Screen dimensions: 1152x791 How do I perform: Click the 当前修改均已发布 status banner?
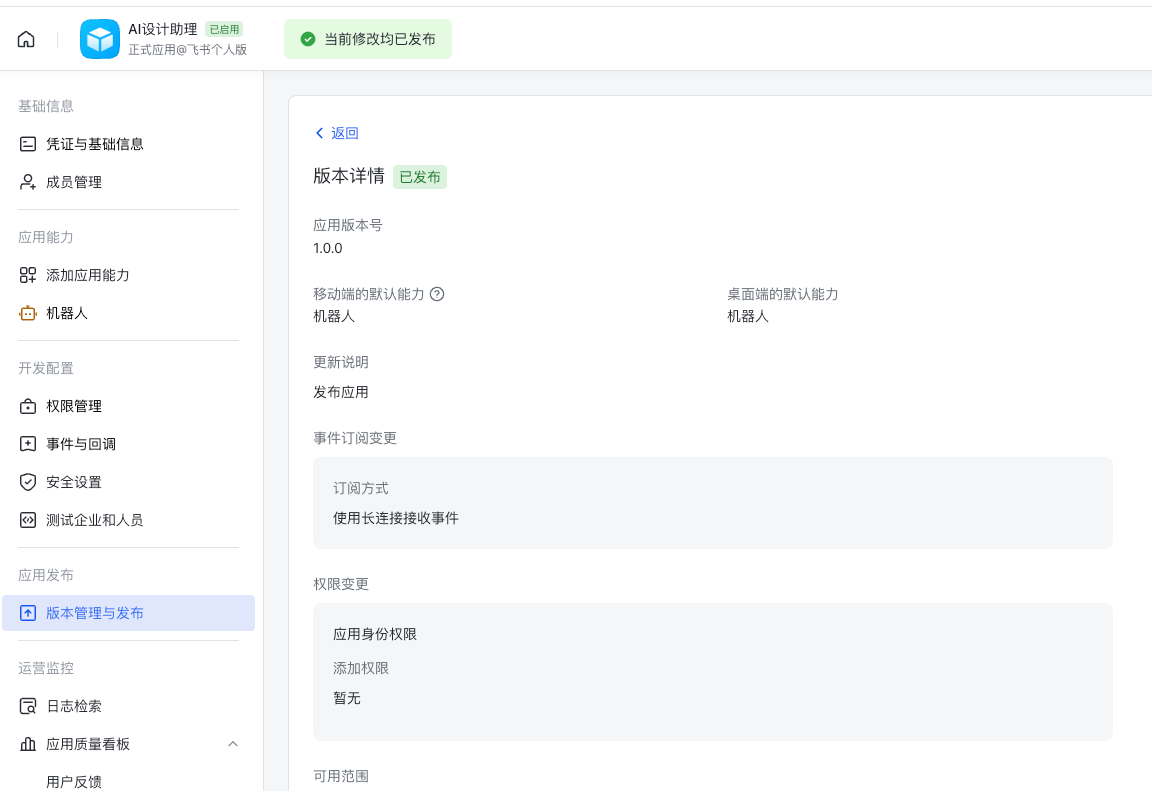coord(368,38)
